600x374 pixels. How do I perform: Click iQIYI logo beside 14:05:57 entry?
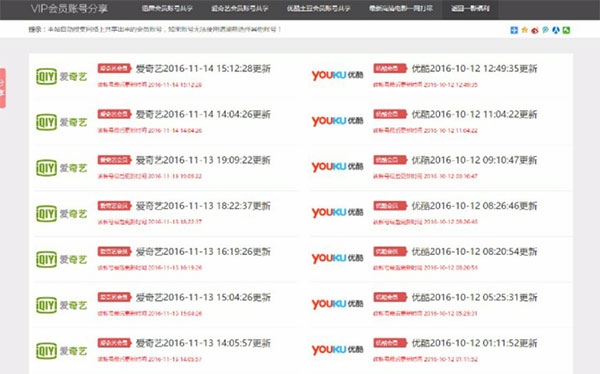(62, 351)
